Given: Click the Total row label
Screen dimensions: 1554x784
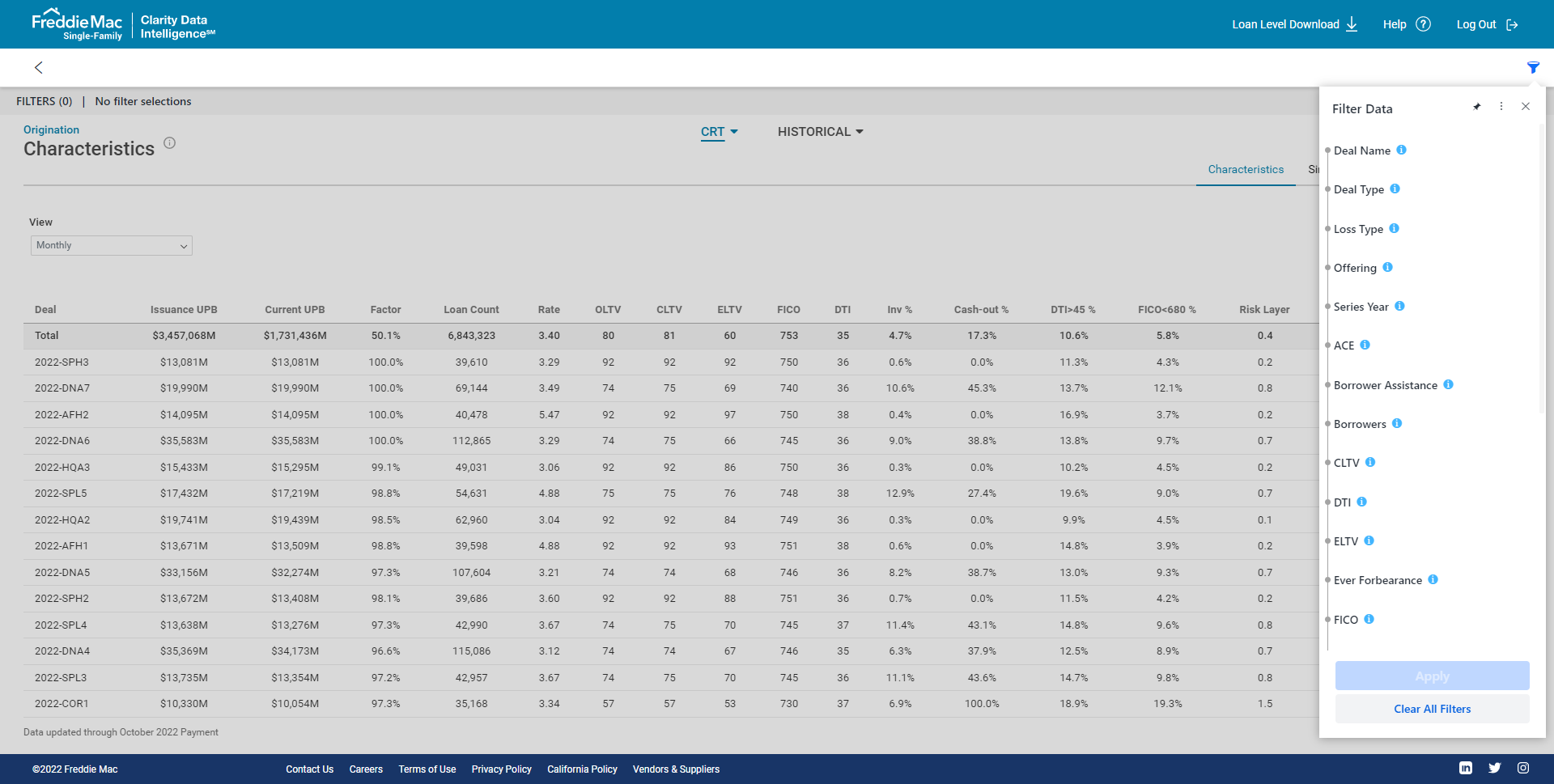Looking at the screenshot, I should [47, 336].
